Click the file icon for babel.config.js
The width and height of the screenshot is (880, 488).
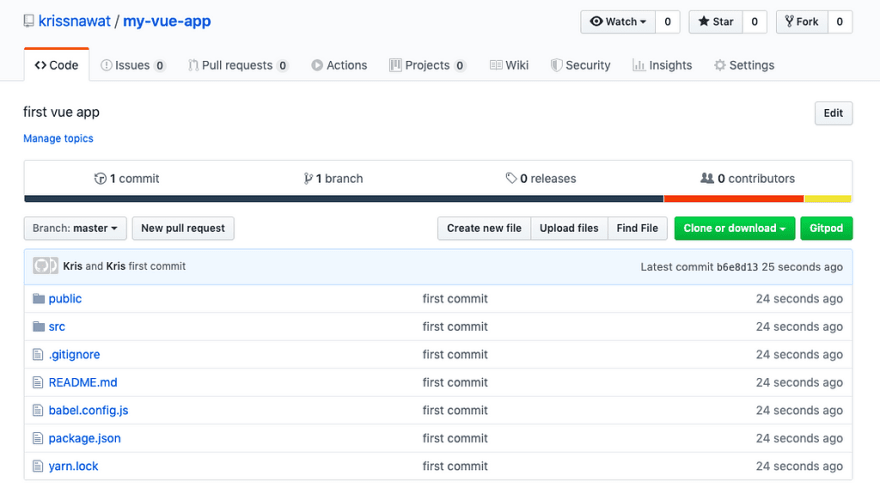point(38,411)
